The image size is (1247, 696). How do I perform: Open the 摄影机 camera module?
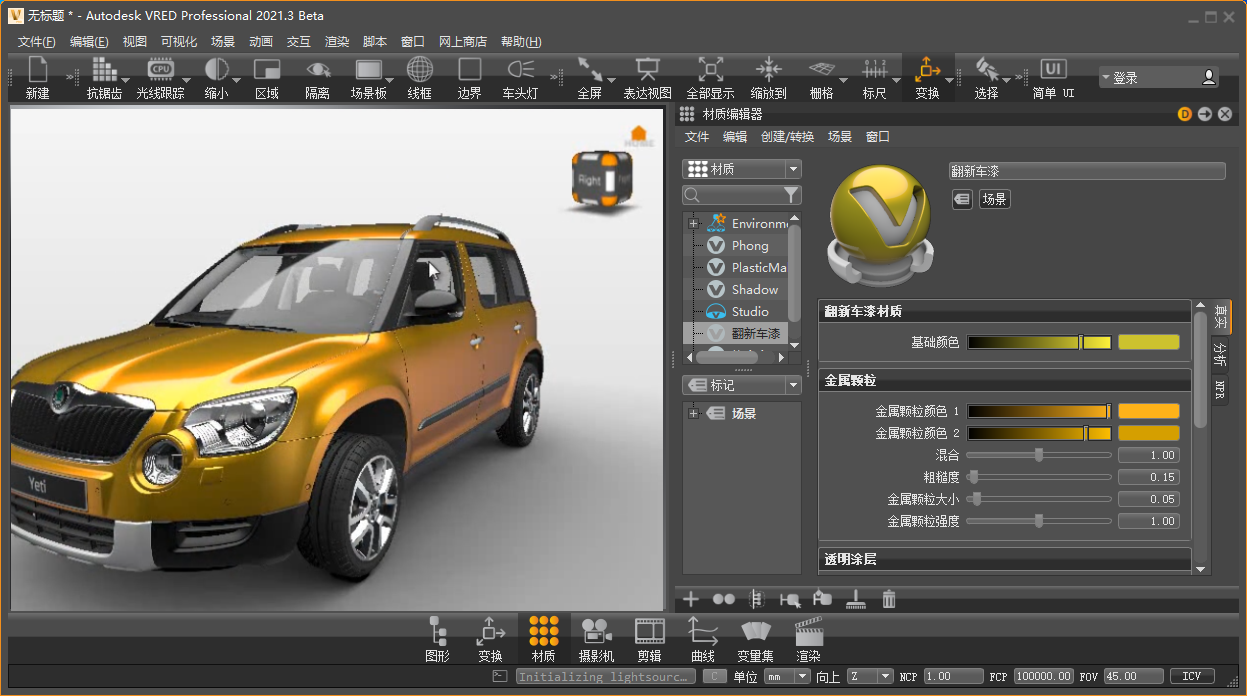pos(596,640)
